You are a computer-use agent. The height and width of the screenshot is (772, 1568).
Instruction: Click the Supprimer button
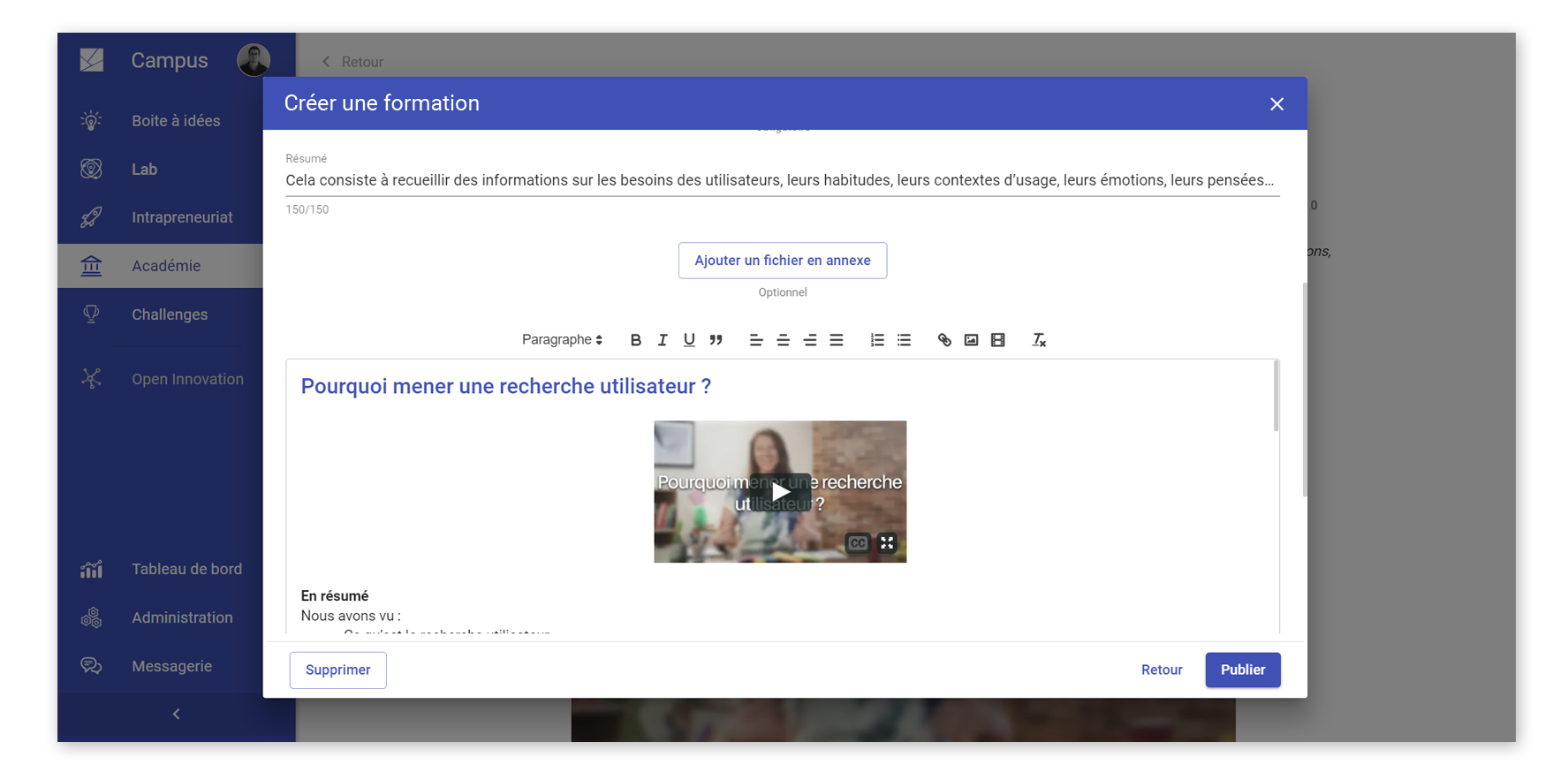coord(337,670)
